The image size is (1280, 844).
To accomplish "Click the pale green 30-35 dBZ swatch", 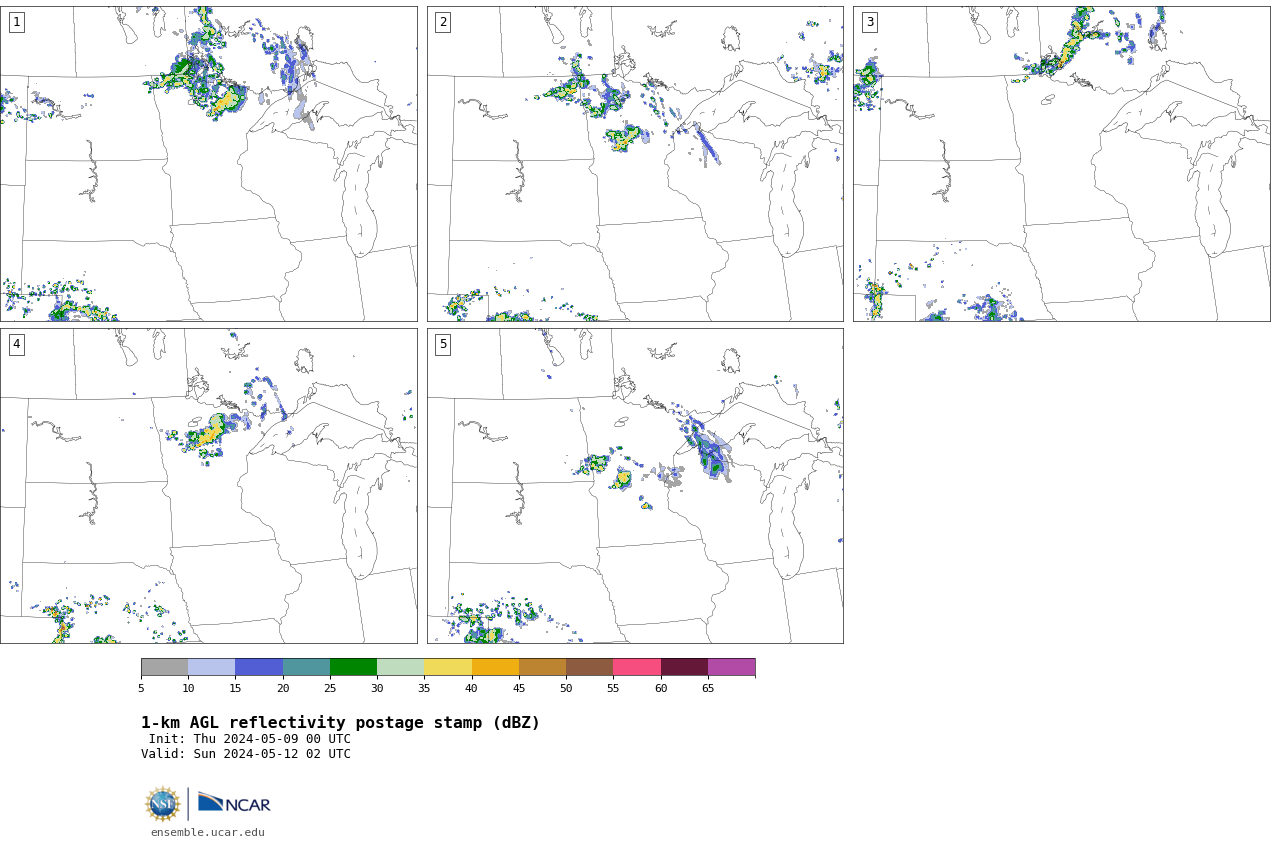I will pos(400,667).
